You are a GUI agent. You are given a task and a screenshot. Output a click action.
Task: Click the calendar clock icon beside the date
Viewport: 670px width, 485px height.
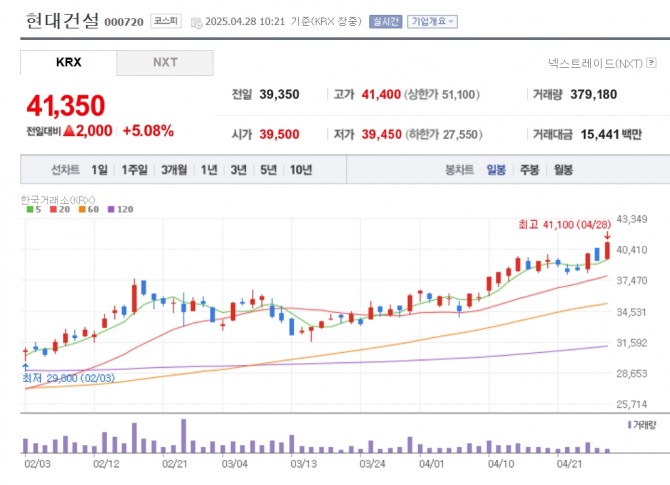[197, 23]
